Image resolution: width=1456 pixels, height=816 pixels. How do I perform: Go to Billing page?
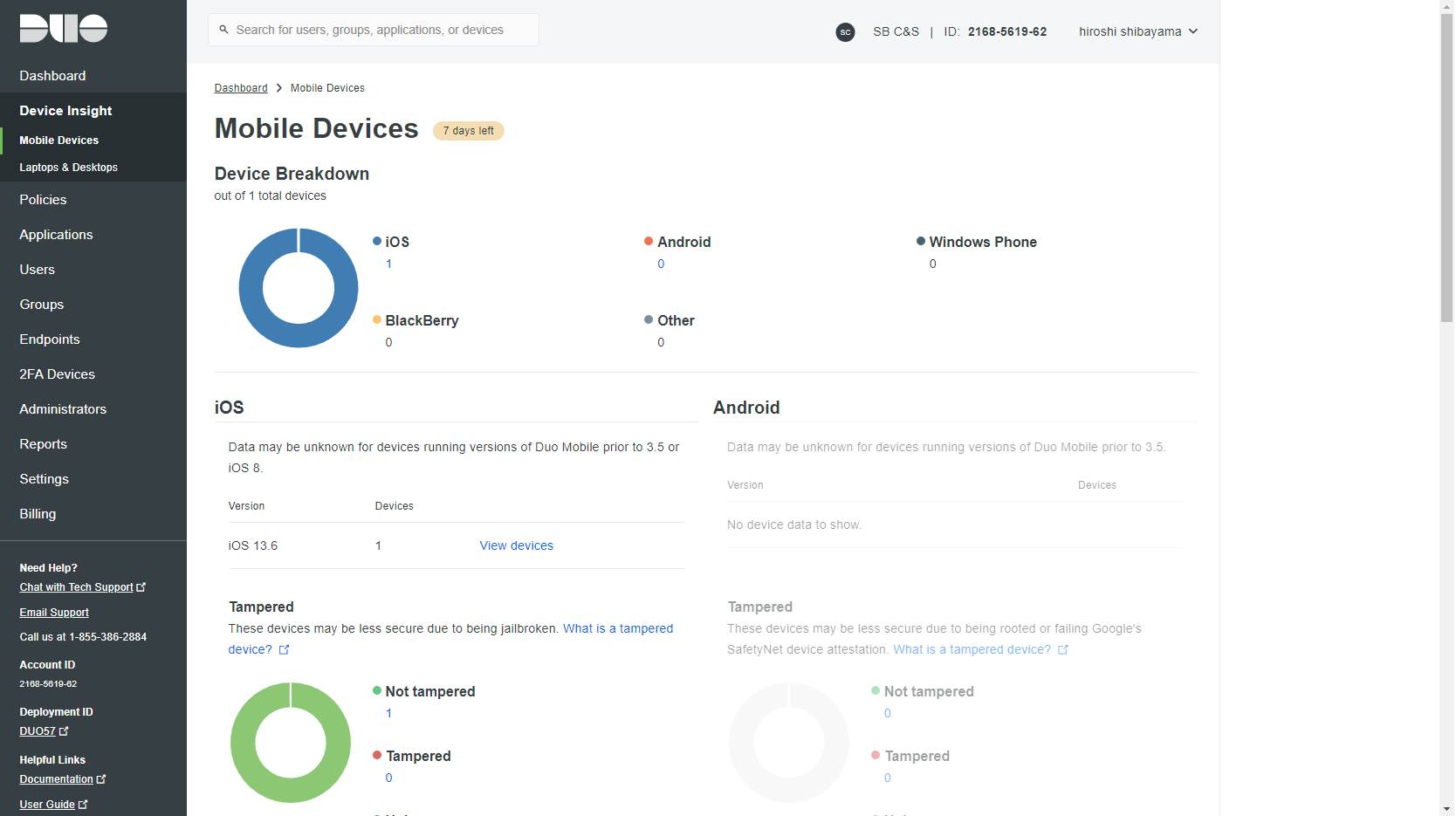click(x=38, y=514)
